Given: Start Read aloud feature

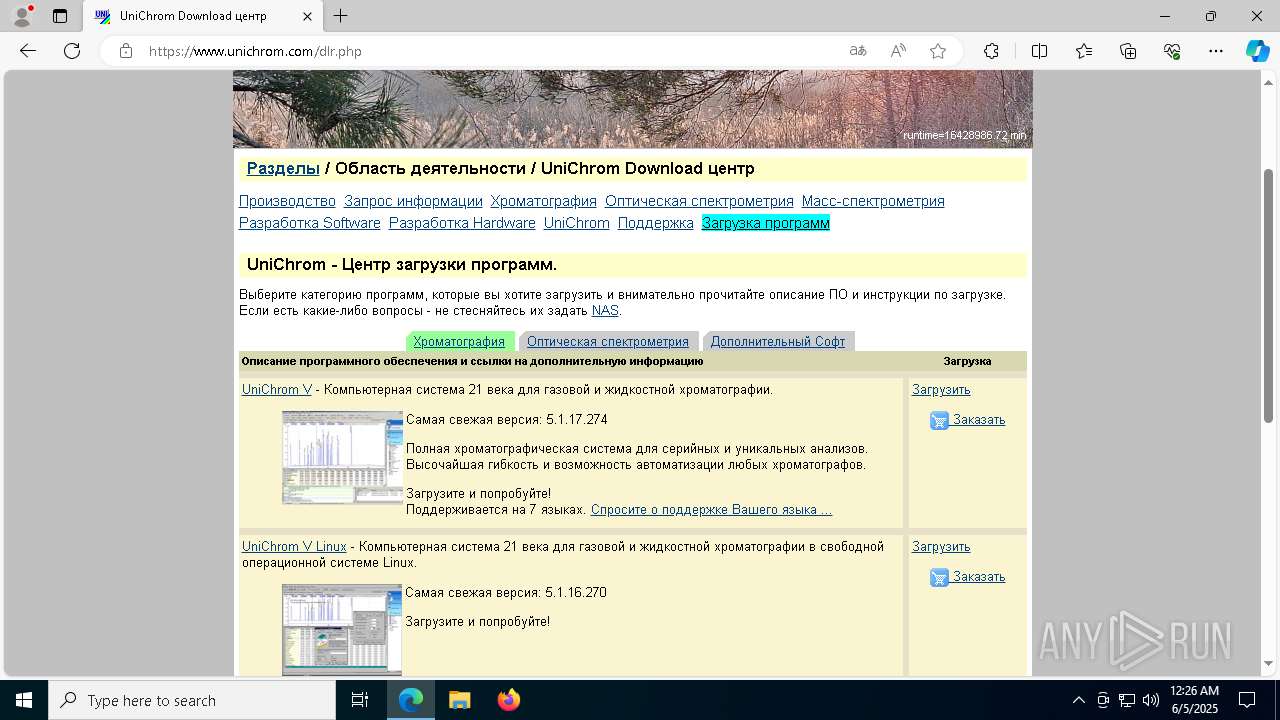Looking at the screenshot, I should point(898,51).
